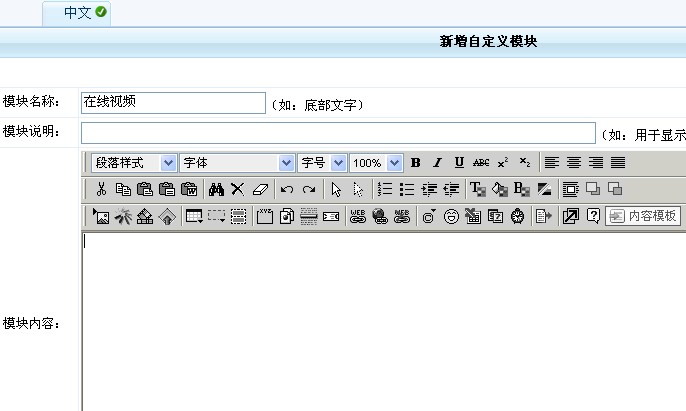Align text to the left
Viewport: 686px width, 411px height.
tap(552, 162)
